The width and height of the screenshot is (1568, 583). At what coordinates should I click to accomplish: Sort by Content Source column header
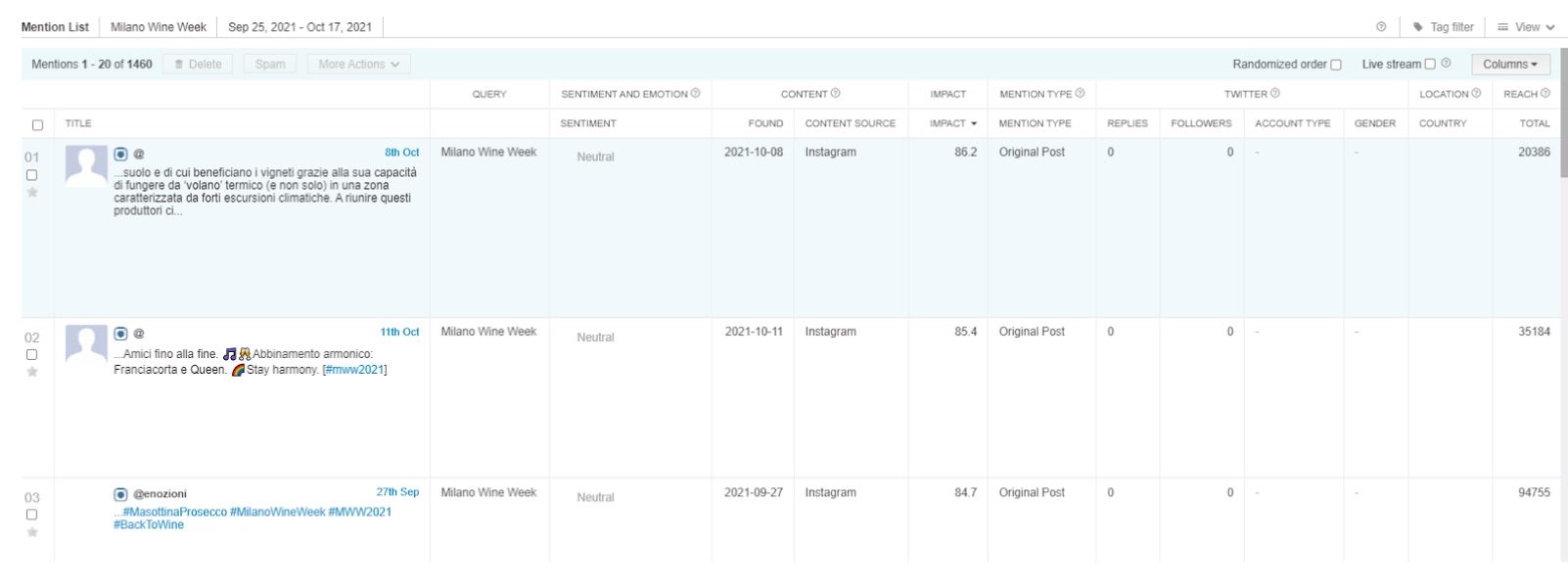pos(850,124)
